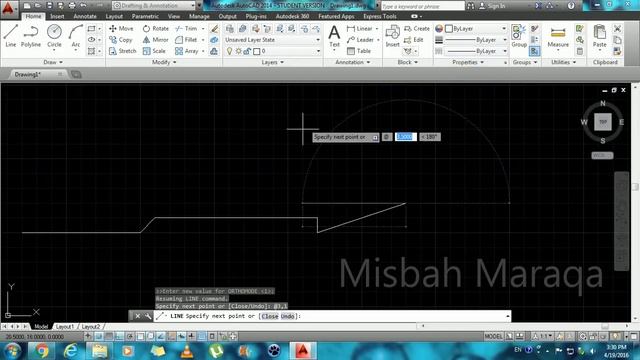Activate the Array command

click(187, 51)
